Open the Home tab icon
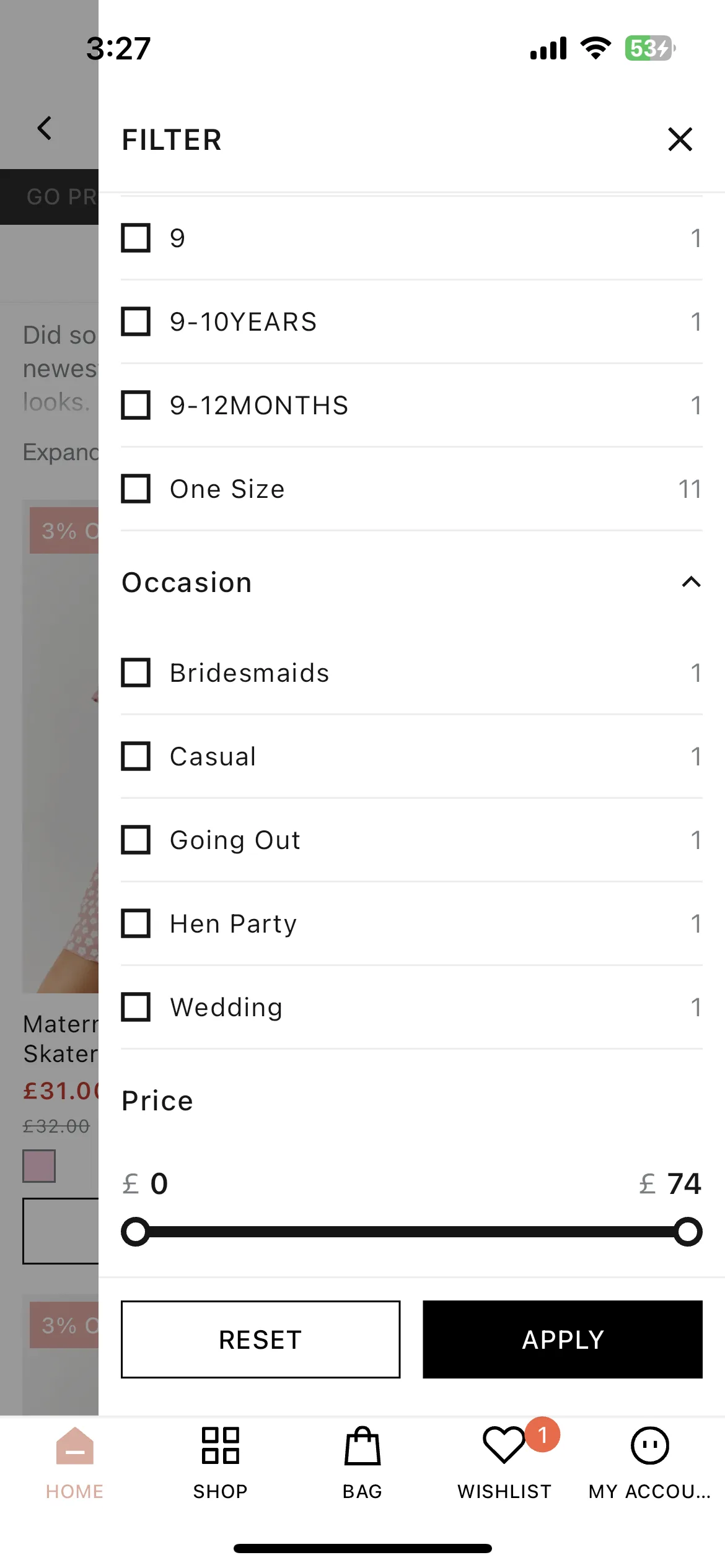Viewport: 725px width, 1568px height. pos(74,1445)
